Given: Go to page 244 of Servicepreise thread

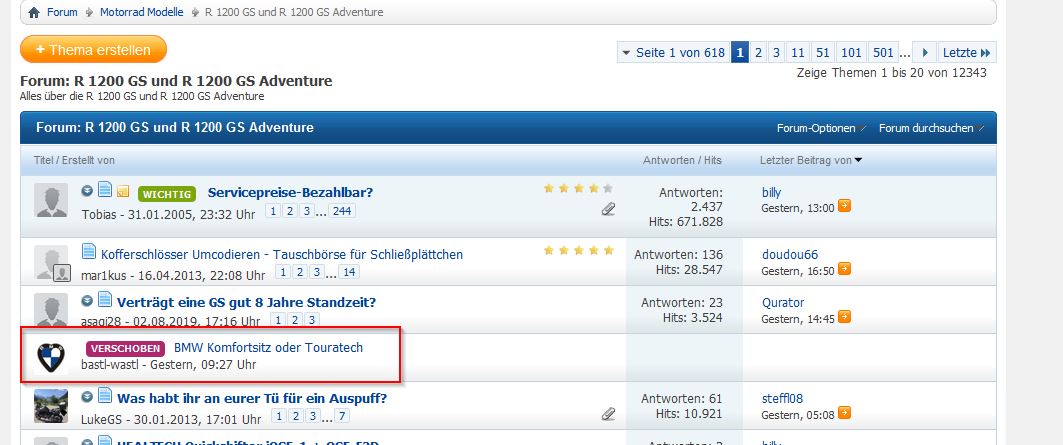Looking at the screenshot, I should (343, 212).
